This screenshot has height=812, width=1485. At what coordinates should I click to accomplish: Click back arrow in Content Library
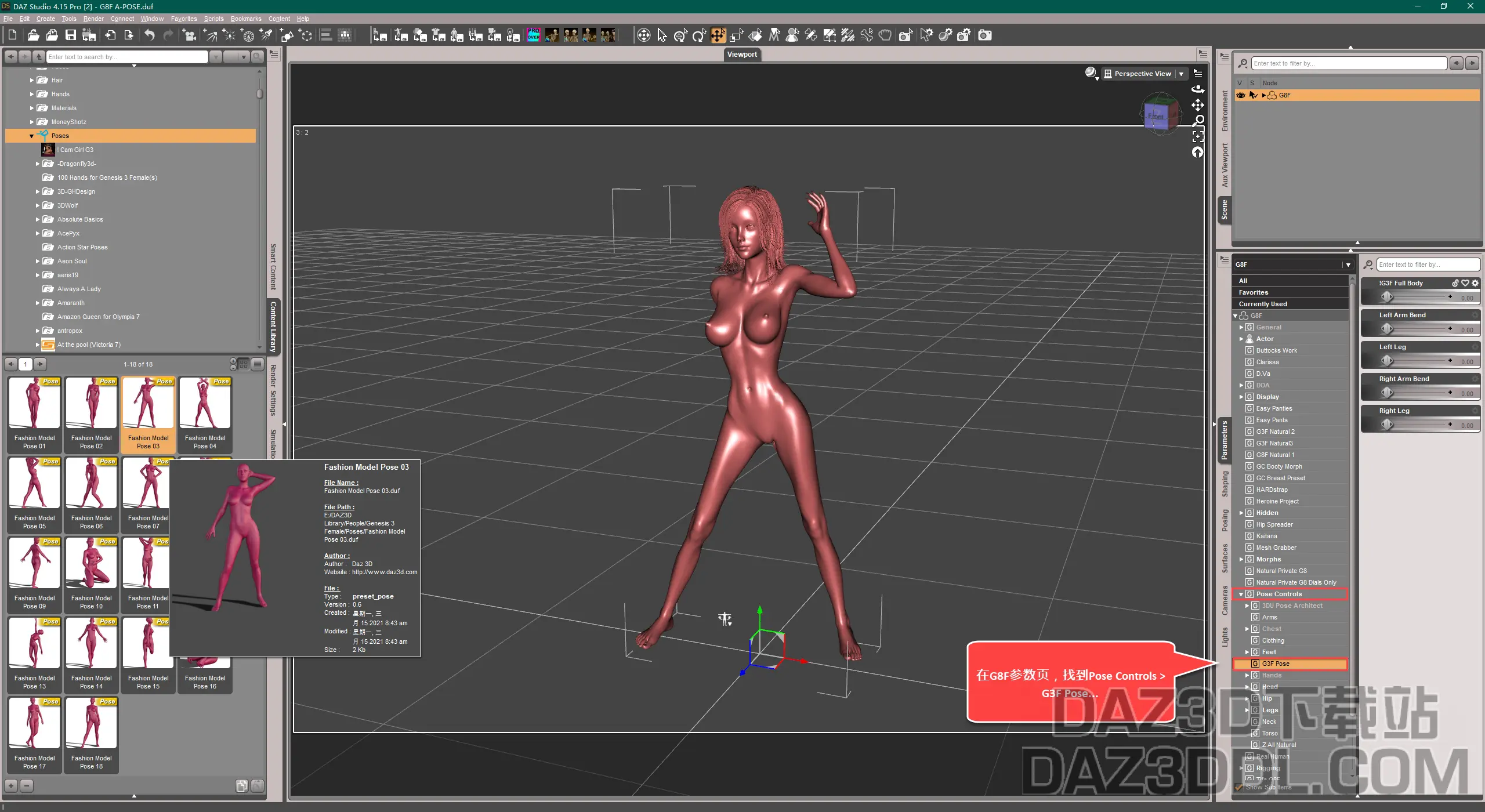11,57
